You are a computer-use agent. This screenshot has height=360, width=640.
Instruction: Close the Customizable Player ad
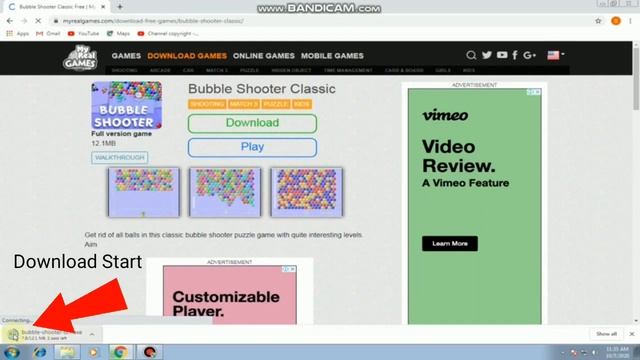[293, 269]
